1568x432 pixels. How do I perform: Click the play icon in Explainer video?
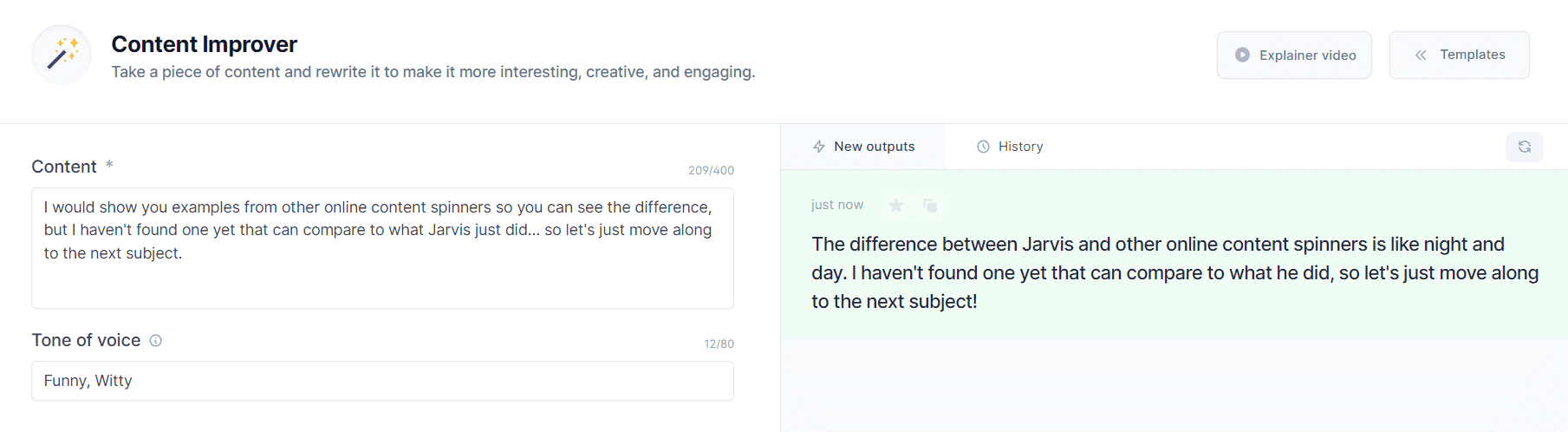click(1242, 55)
